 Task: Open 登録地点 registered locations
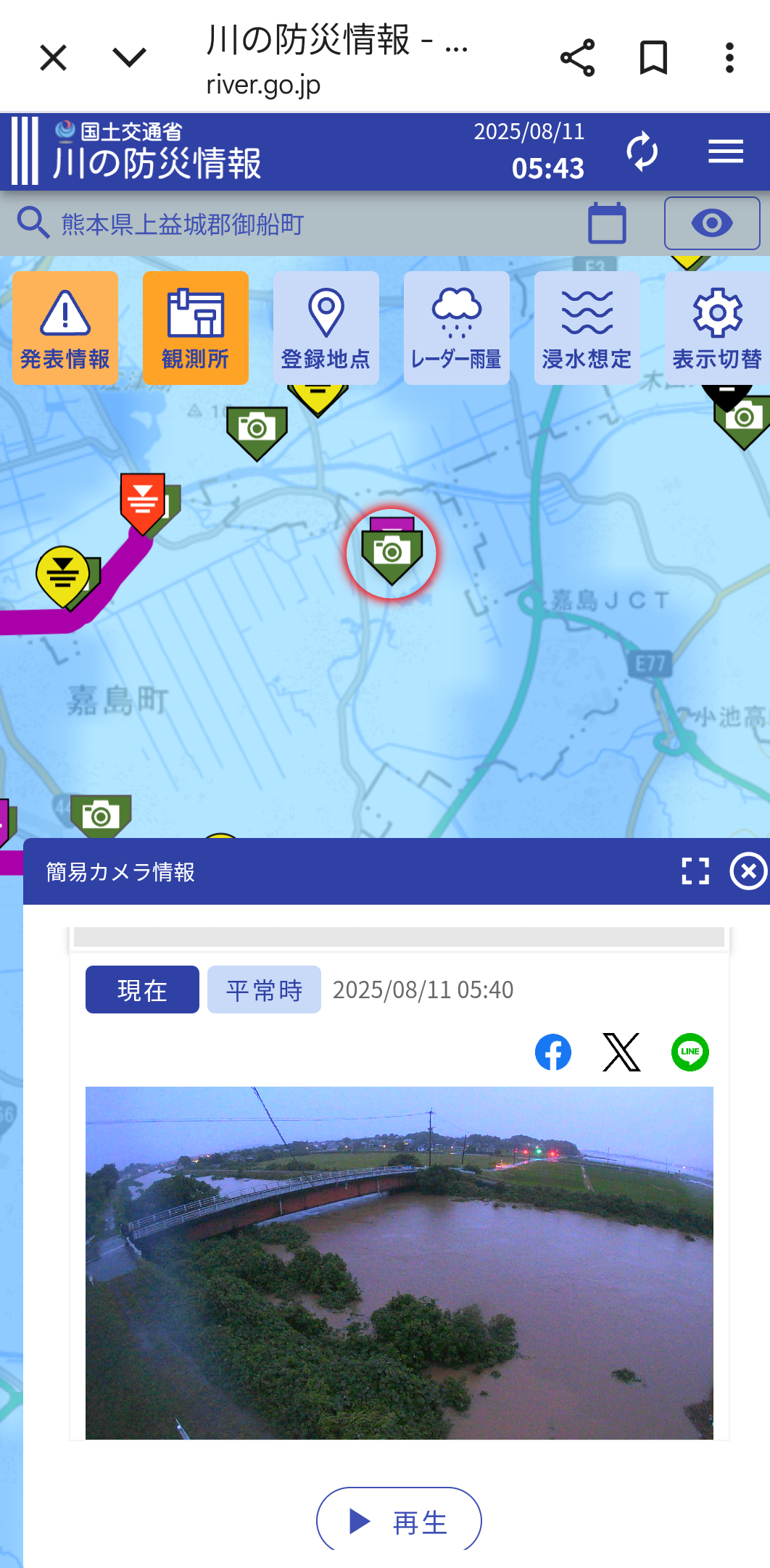point(326,328)
